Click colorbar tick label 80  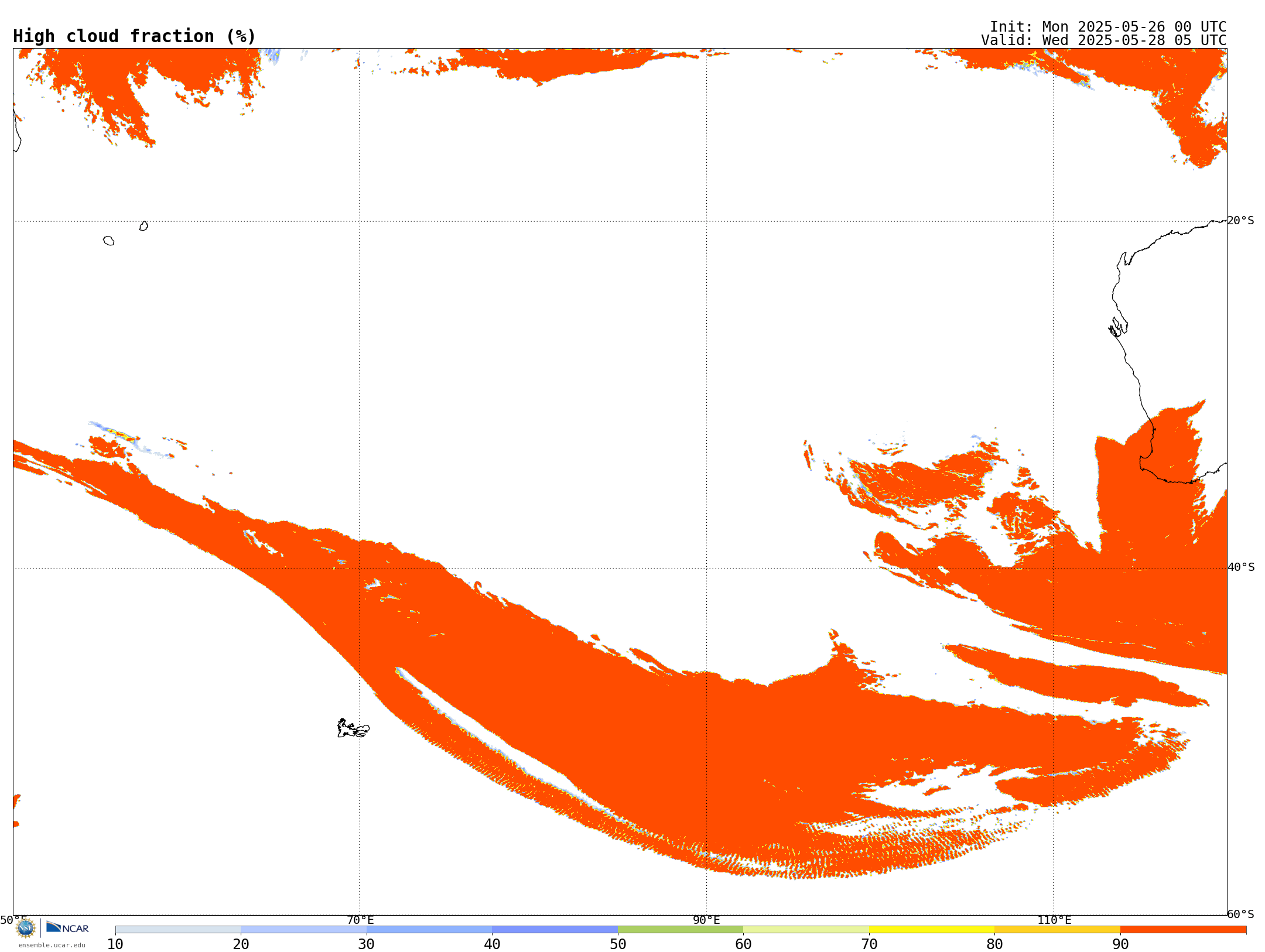click(x=994, y=944)
